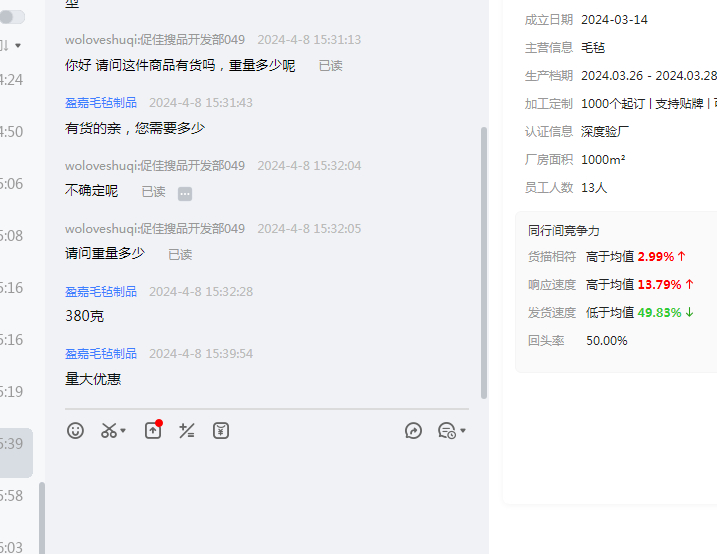Click the scissors screenshot tool
Screen dimensions: 717x554
click(109, 431)
